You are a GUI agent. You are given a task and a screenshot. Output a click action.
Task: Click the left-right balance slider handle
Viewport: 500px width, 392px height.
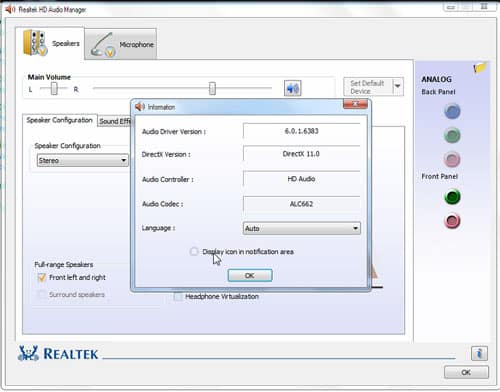(x=54, y=89)
